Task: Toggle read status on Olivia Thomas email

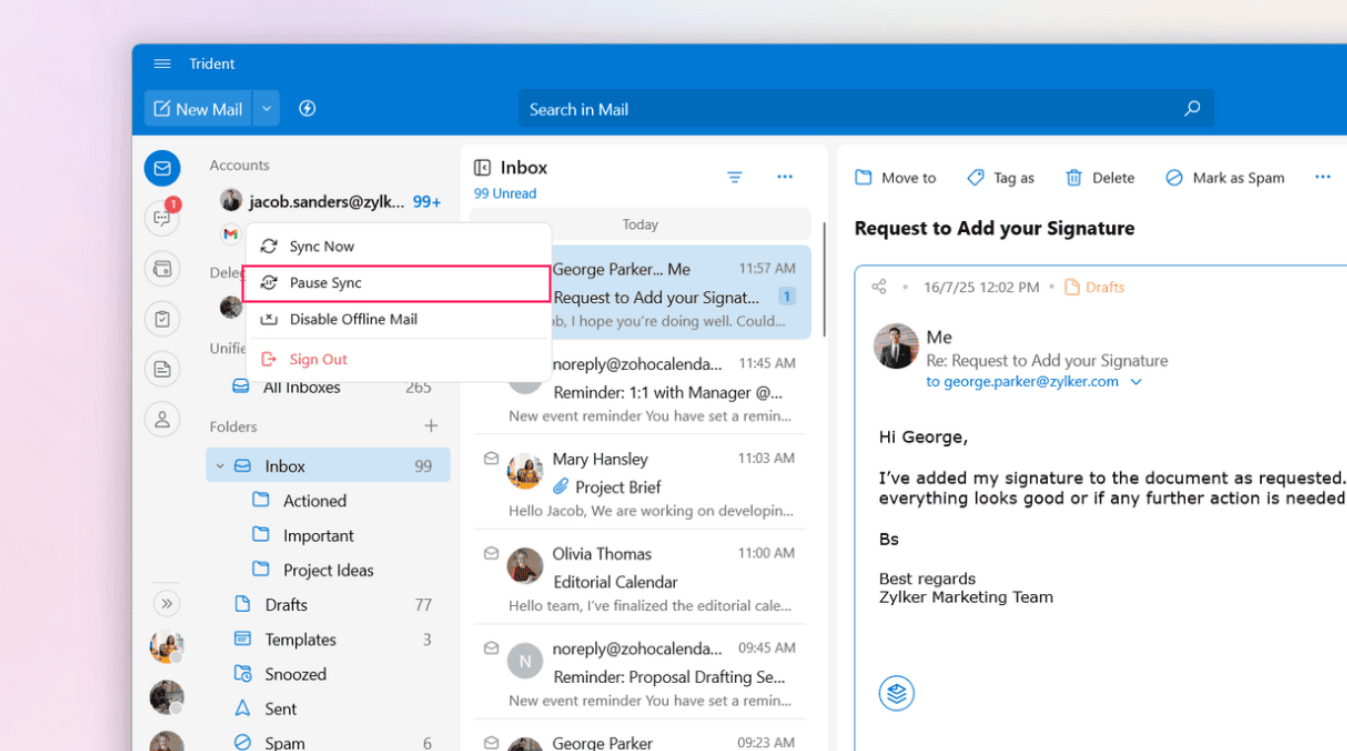Action: click(x=491, y=553)
